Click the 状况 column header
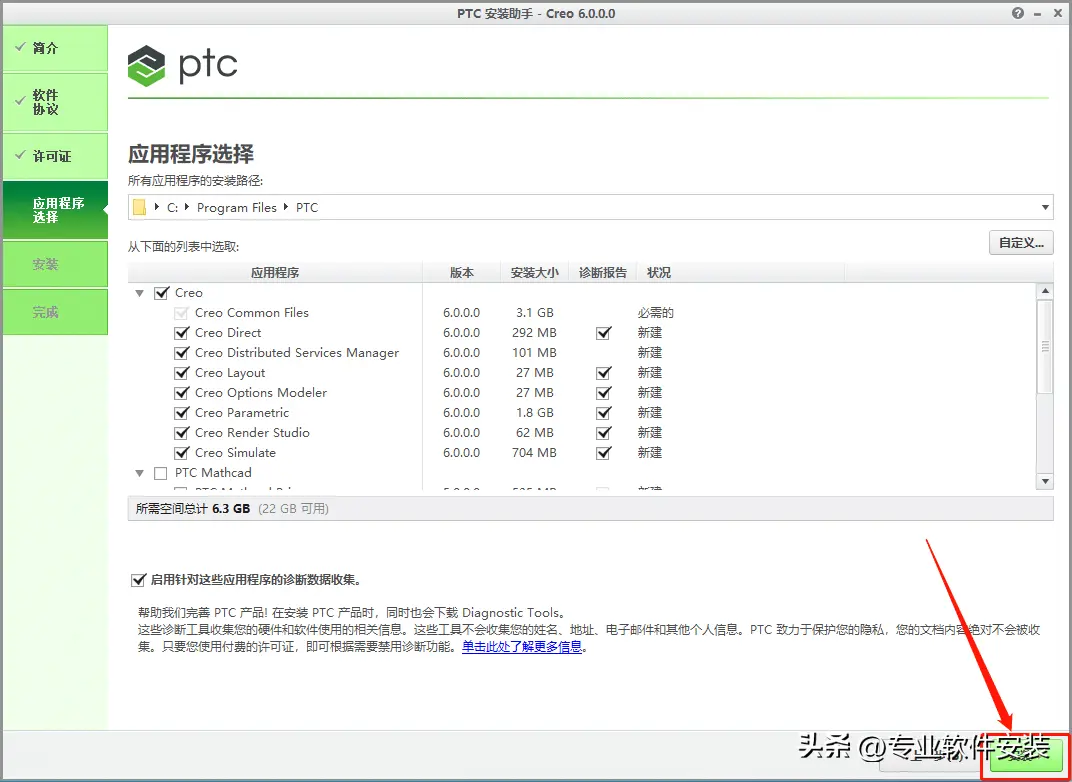 (x=740, y=273)
